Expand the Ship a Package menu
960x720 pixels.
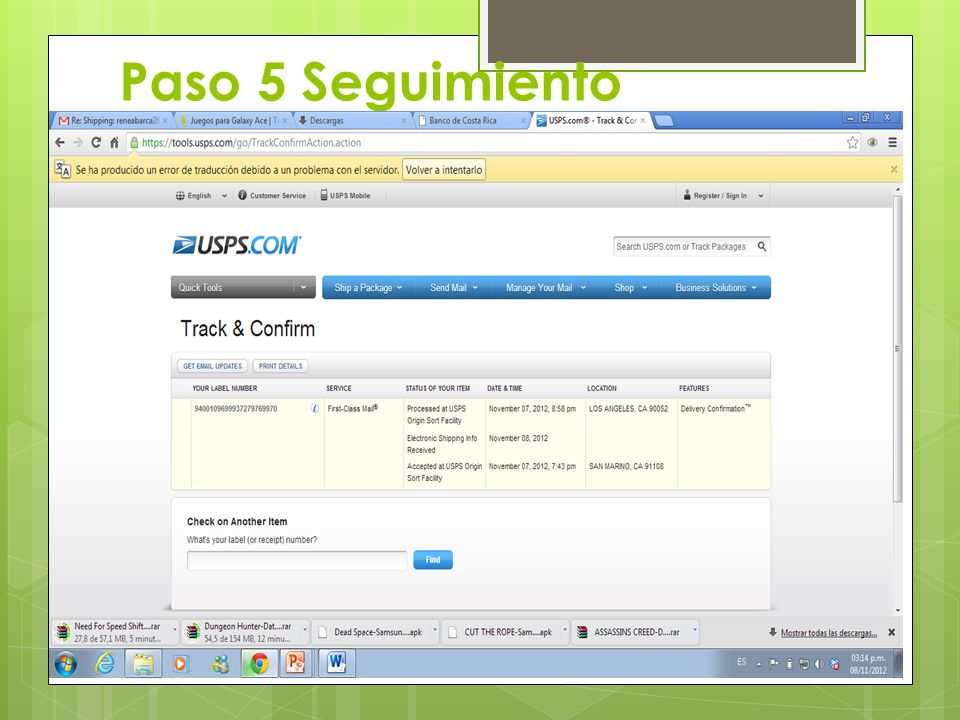tap(368, 287)
